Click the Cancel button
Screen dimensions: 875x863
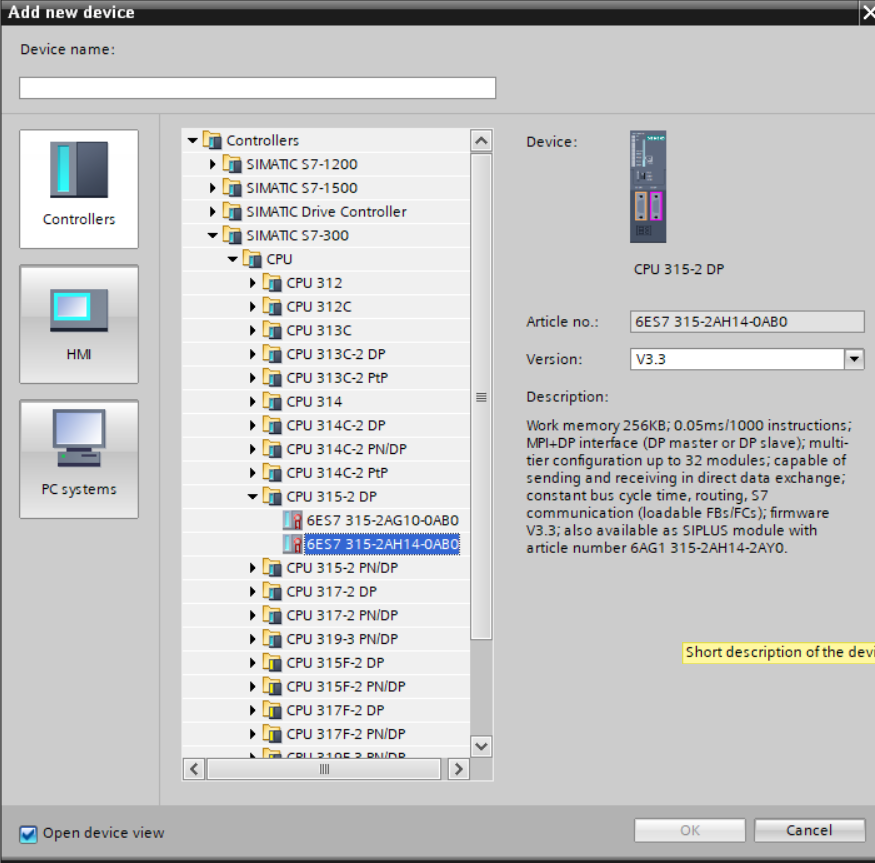tap(809, 830)
